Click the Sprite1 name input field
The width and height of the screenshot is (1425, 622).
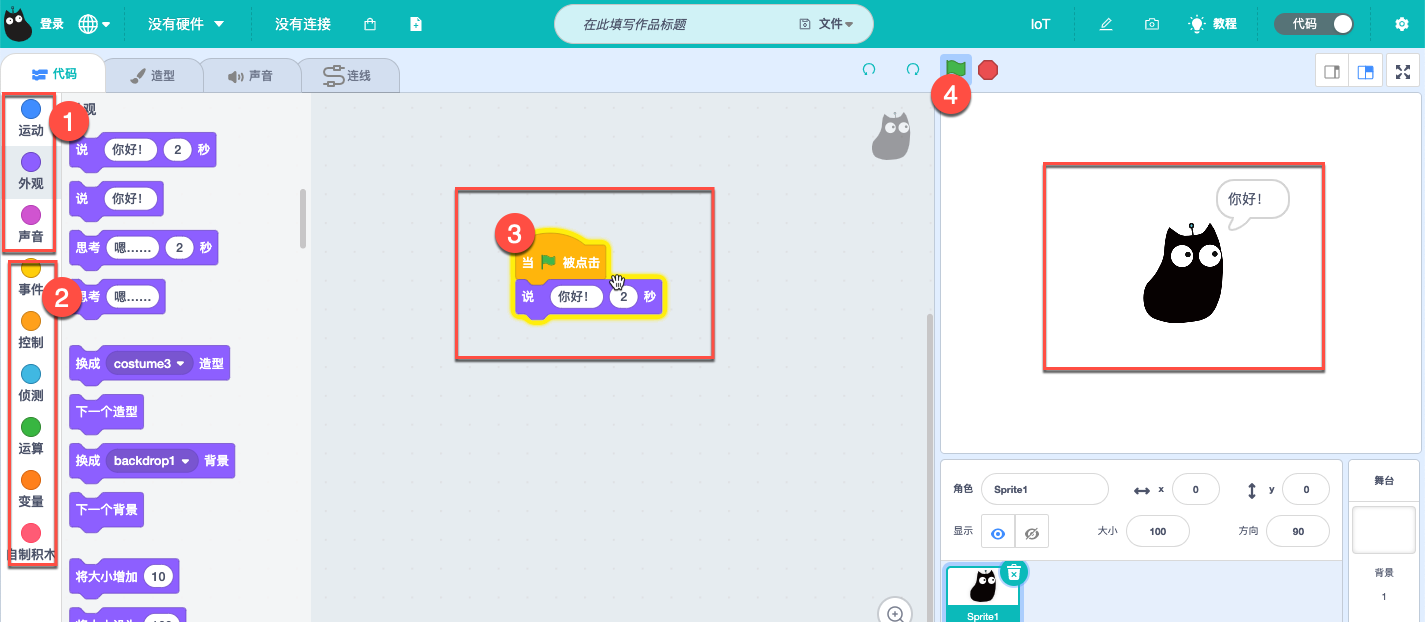coord(1044,489)
